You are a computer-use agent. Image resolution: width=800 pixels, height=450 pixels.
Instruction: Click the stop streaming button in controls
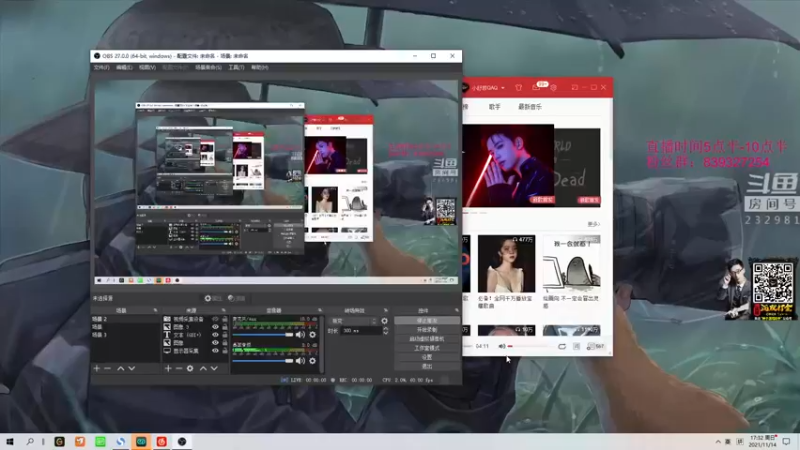click(x=427, y=321)
